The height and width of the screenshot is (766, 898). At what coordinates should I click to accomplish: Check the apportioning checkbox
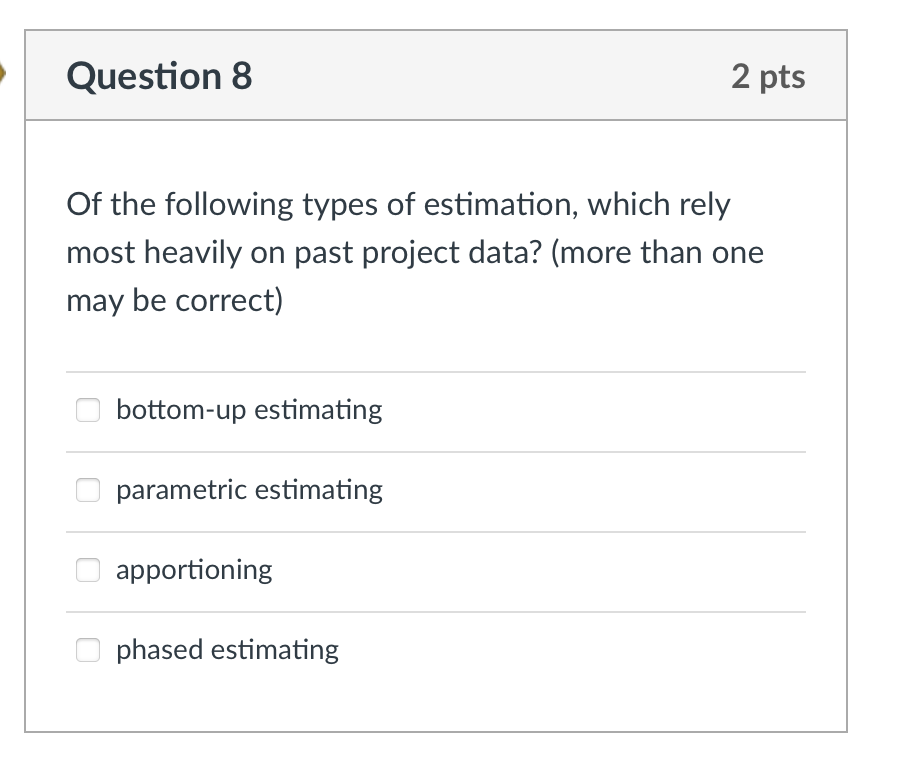[x=88, y=570]
